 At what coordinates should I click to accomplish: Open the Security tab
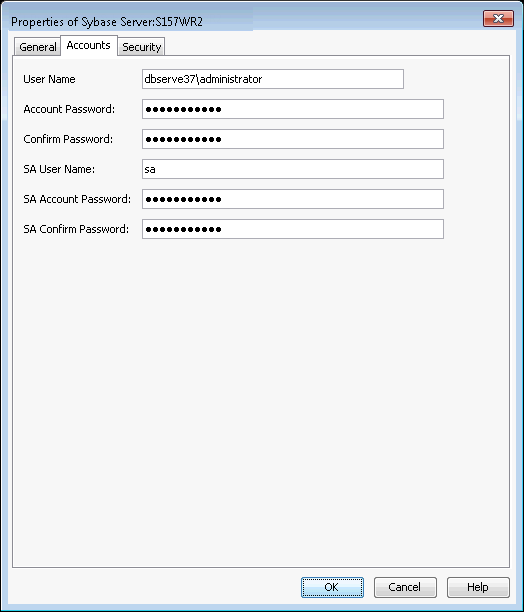coord(141,47)
